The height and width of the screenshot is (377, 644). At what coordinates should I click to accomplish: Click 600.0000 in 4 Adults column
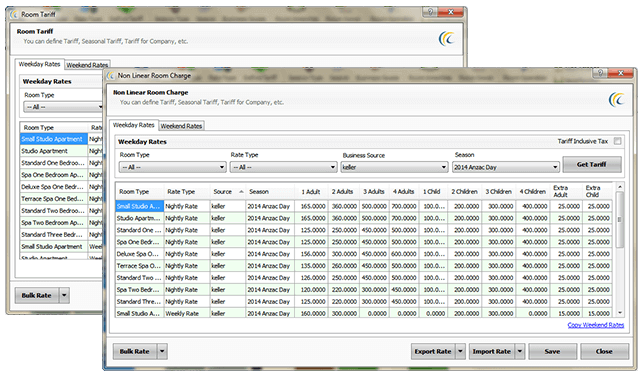point(403,254)
